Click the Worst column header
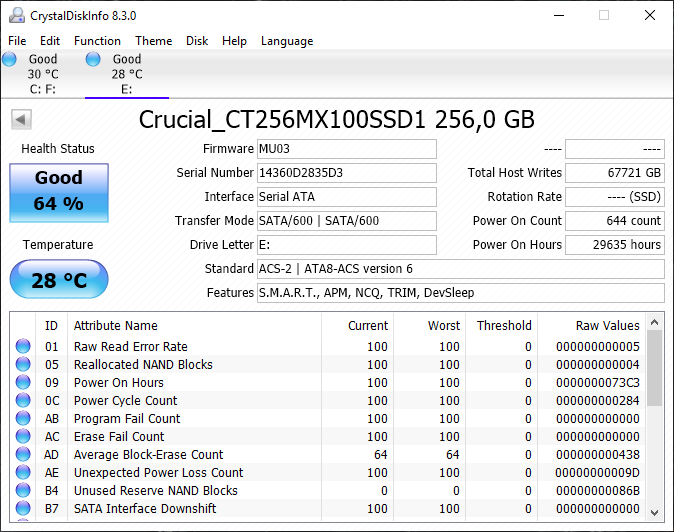Image resolution: width=674 pixels, height=532 pixels. tap(429, 326)
